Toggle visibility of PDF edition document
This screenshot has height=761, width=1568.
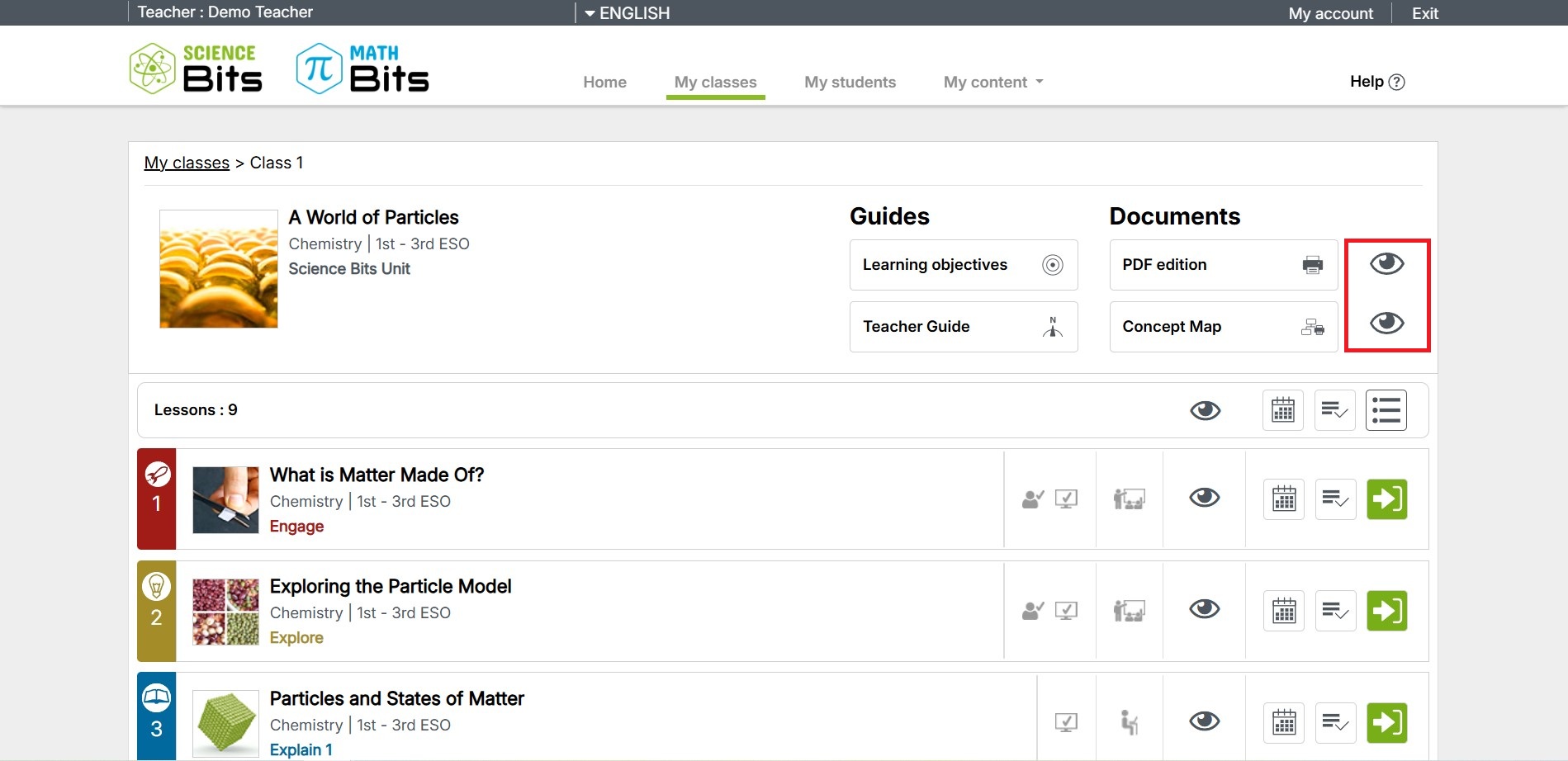[x=1386, y=264]
